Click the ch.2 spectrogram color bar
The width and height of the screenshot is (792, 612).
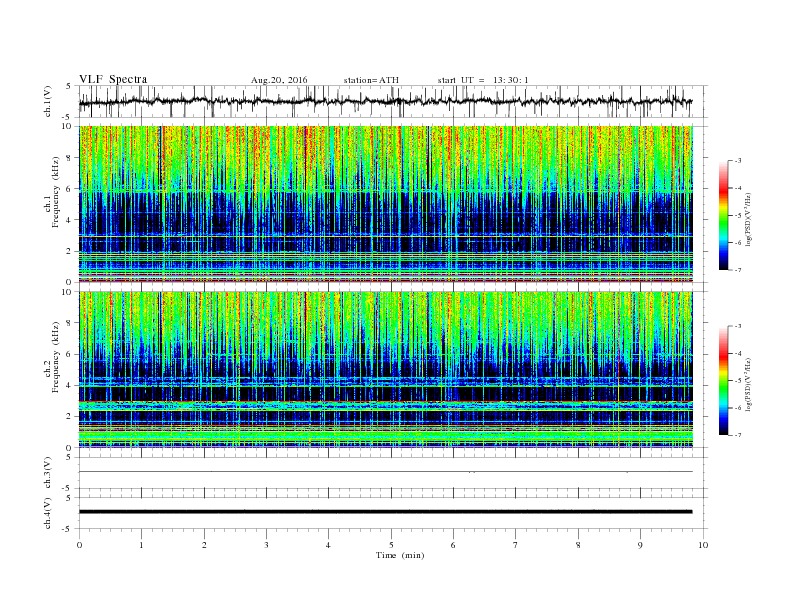(x=723, y=380)
